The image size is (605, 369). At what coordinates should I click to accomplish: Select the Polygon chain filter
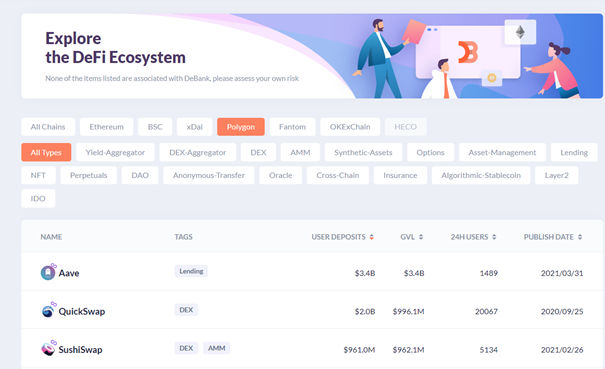tap(241, 127)
